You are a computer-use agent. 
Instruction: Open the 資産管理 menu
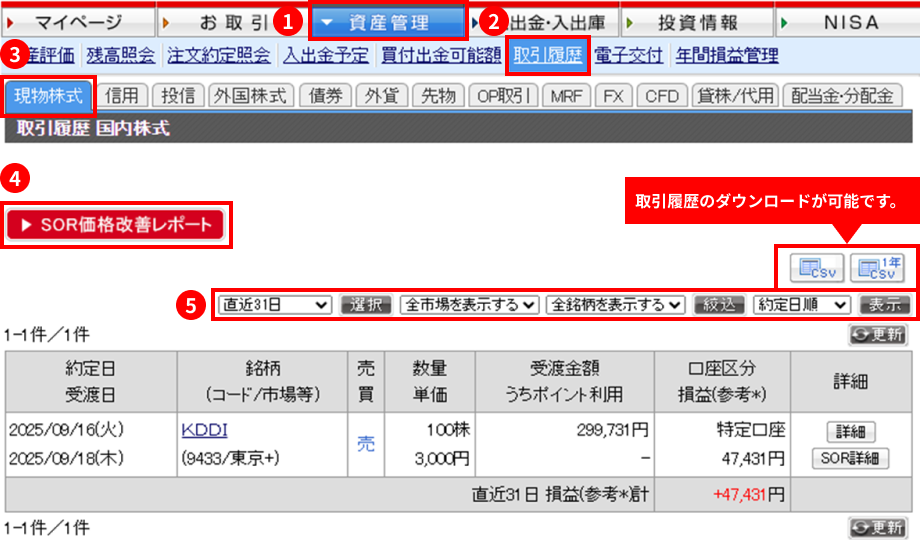point(388,22)
